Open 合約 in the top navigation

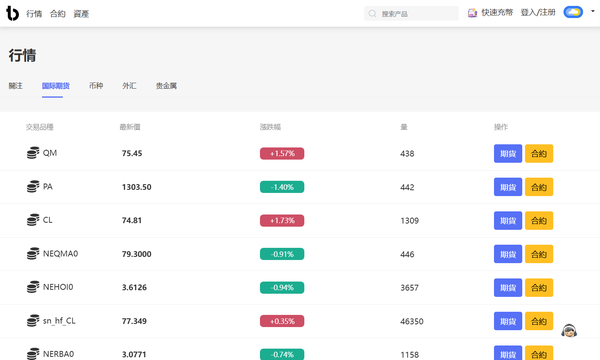point(58,14)
